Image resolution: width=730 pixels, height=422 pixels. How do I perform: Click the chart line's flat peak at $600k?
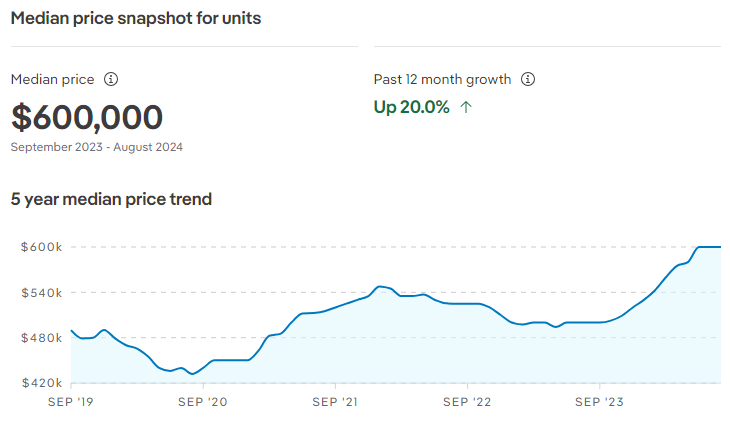pyautogui.click(x=709, y=247)
